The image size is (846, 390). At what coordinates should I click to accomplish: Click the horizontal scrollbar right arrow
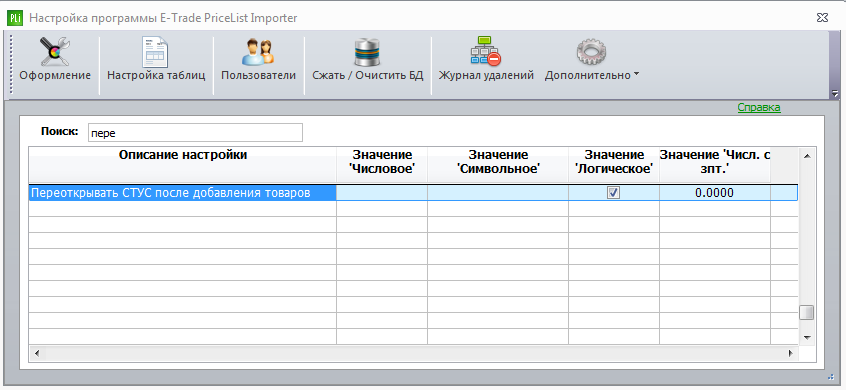click(790, 354)
